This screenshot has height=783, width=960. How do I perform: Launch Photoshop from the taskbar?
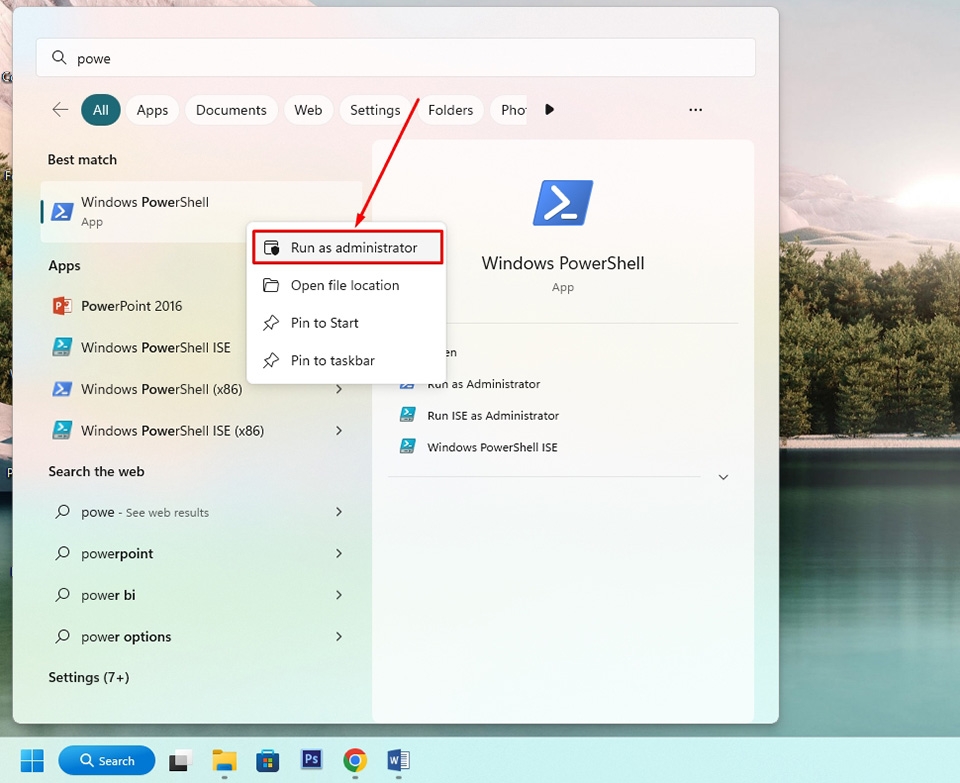click(x=311, y=759)
